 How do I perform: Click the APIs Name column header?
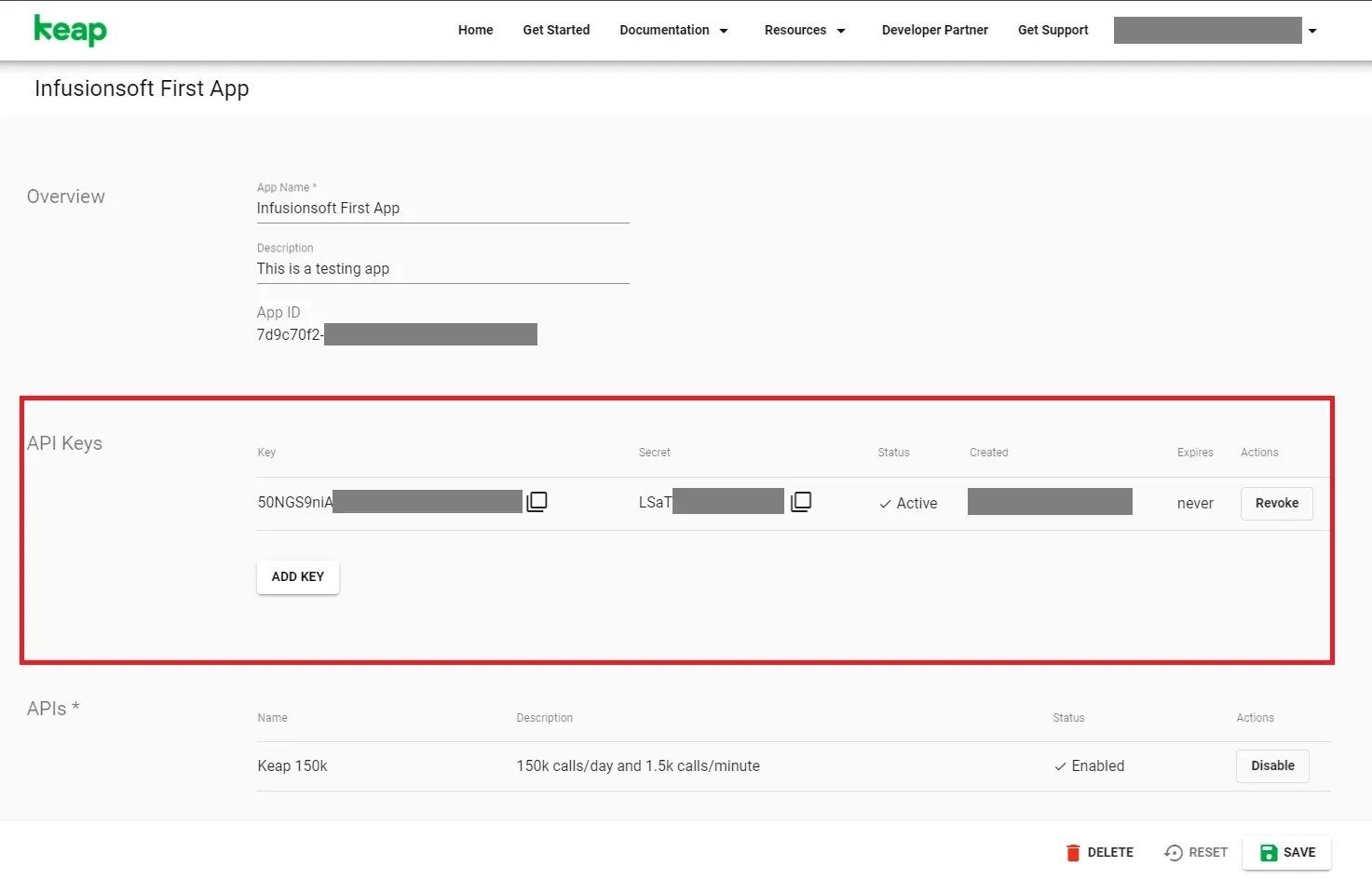(x=272, y=718)
